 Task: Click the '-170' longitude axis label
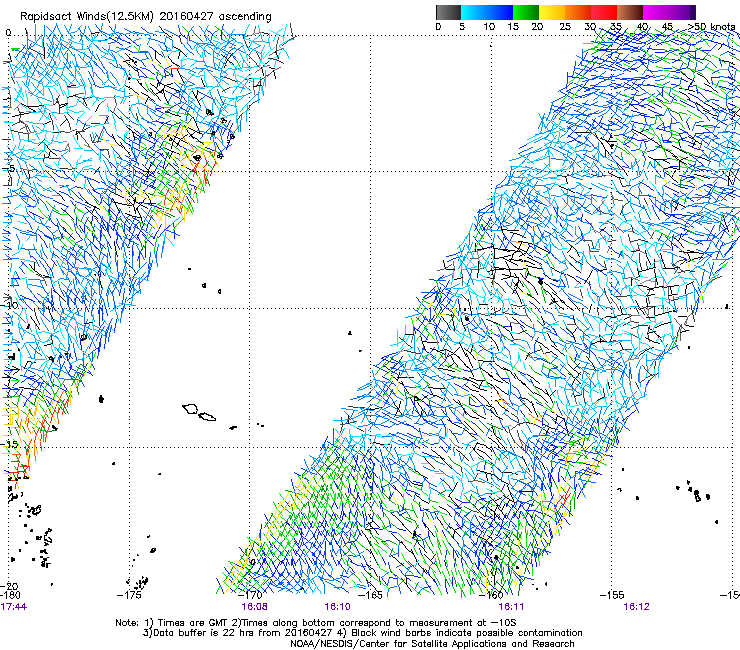pyautogui.click(x=250, y=595)
